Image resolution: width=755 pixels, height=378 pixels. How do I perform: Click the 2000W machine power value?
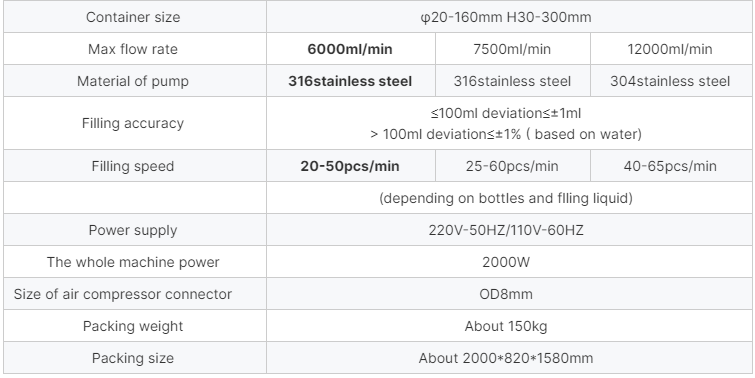coord(506,262)
